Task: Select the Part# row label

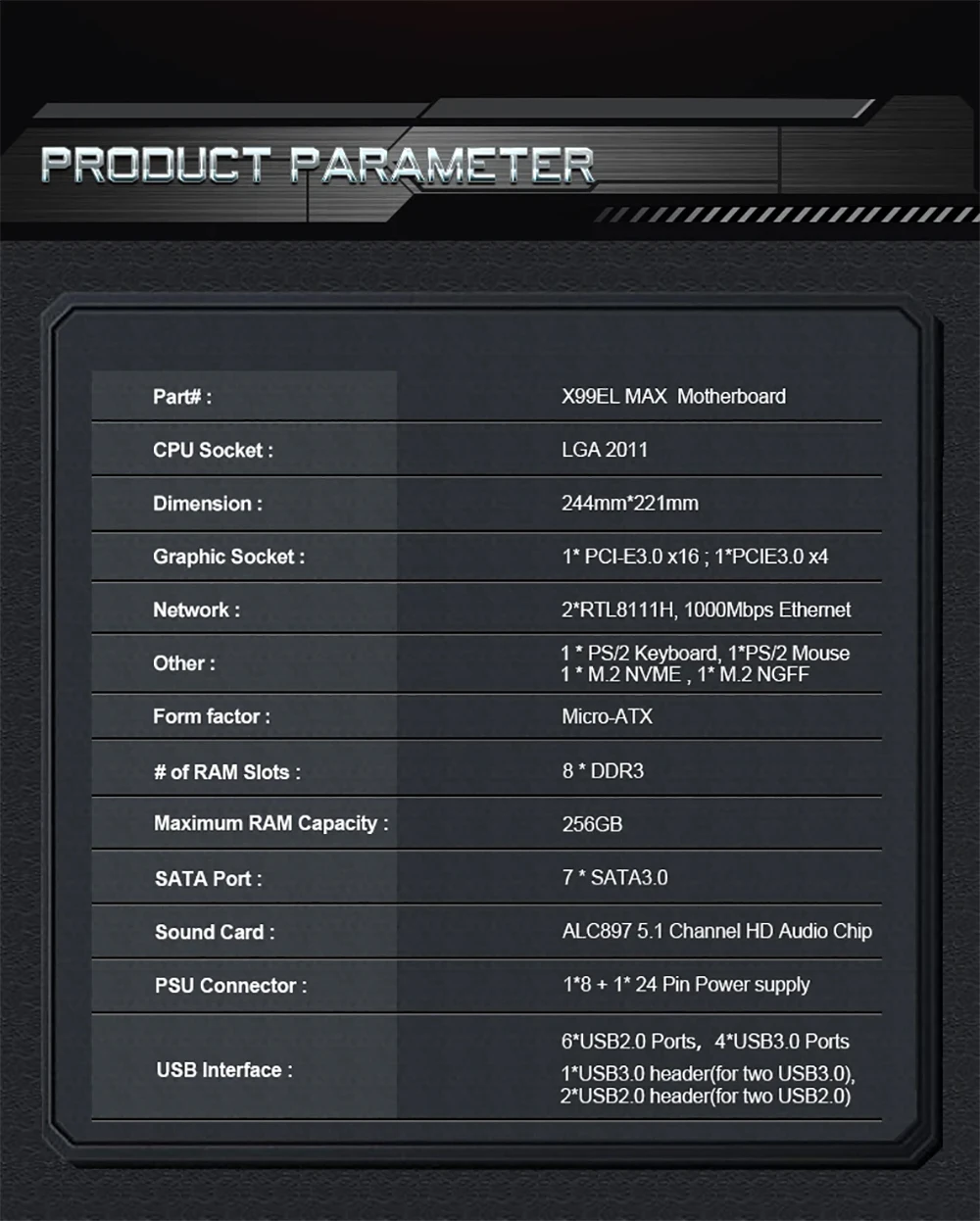Action: point(181,397)
